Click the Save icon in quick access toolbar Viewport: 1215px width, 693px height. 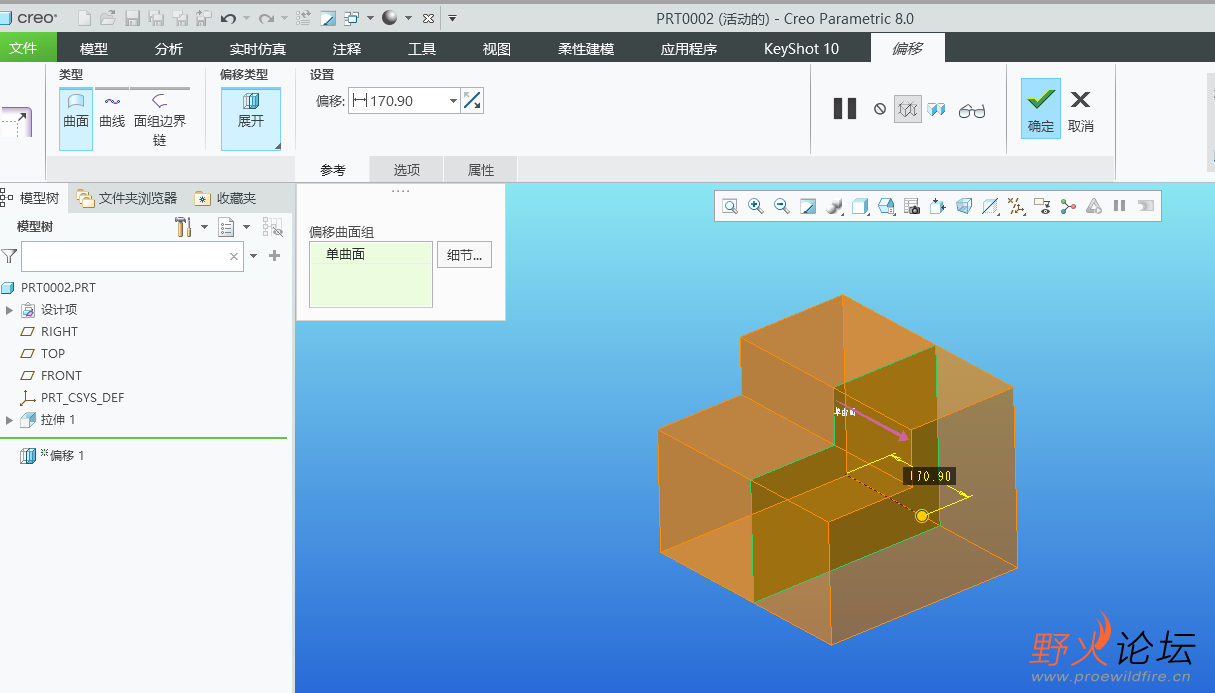132,18
